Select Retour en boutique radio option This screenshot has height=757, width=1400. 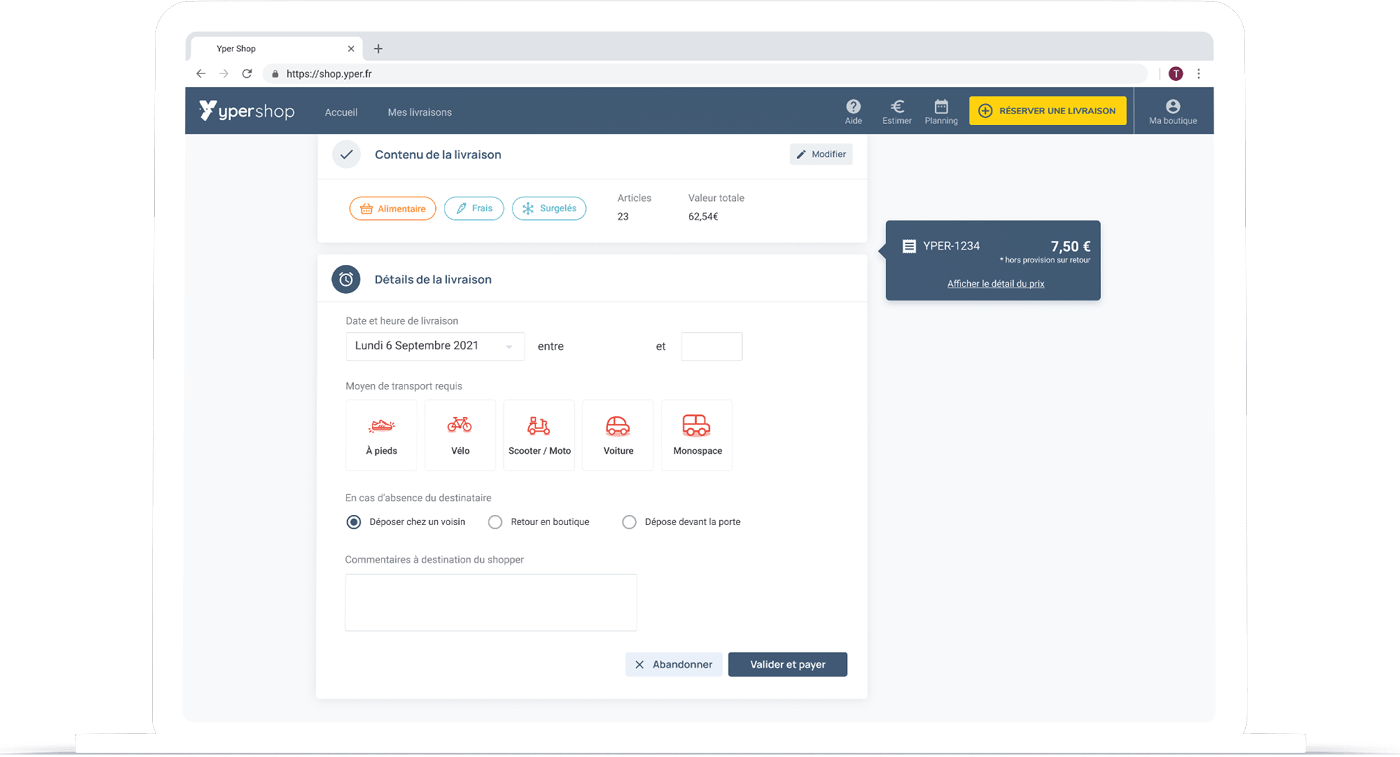495,522
